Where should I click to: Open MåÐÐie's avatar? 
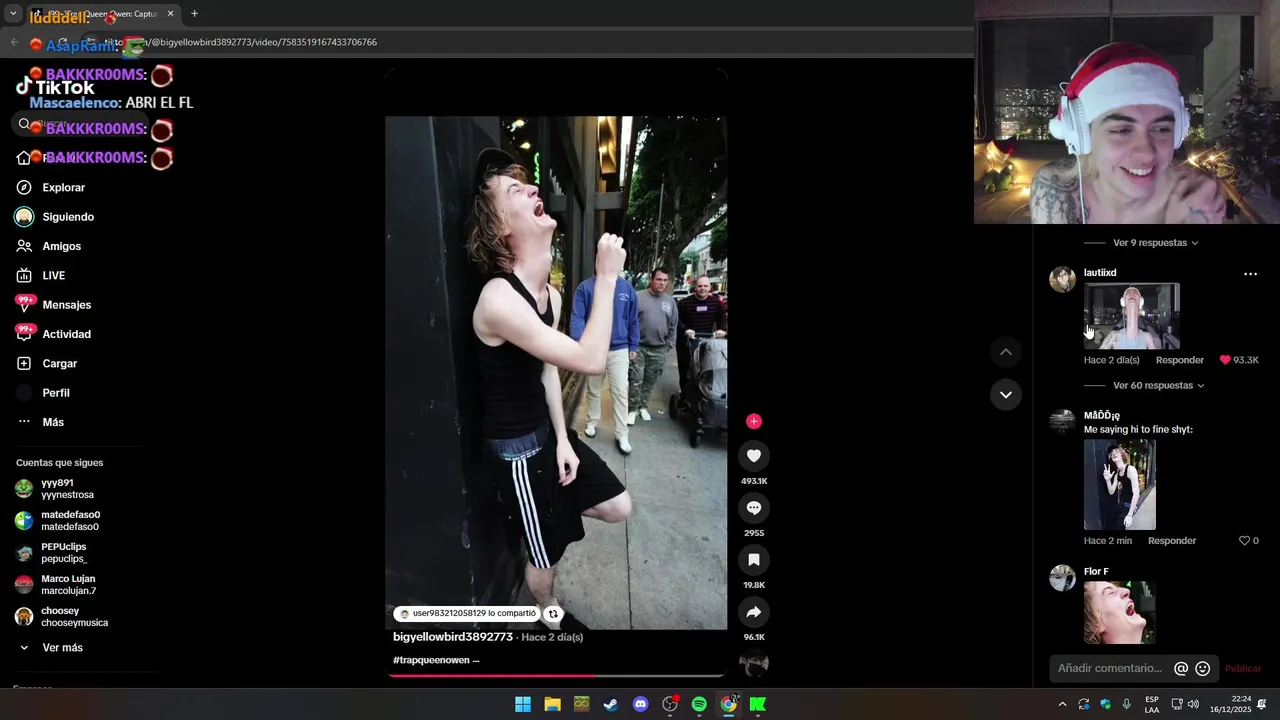[1062, 422]
